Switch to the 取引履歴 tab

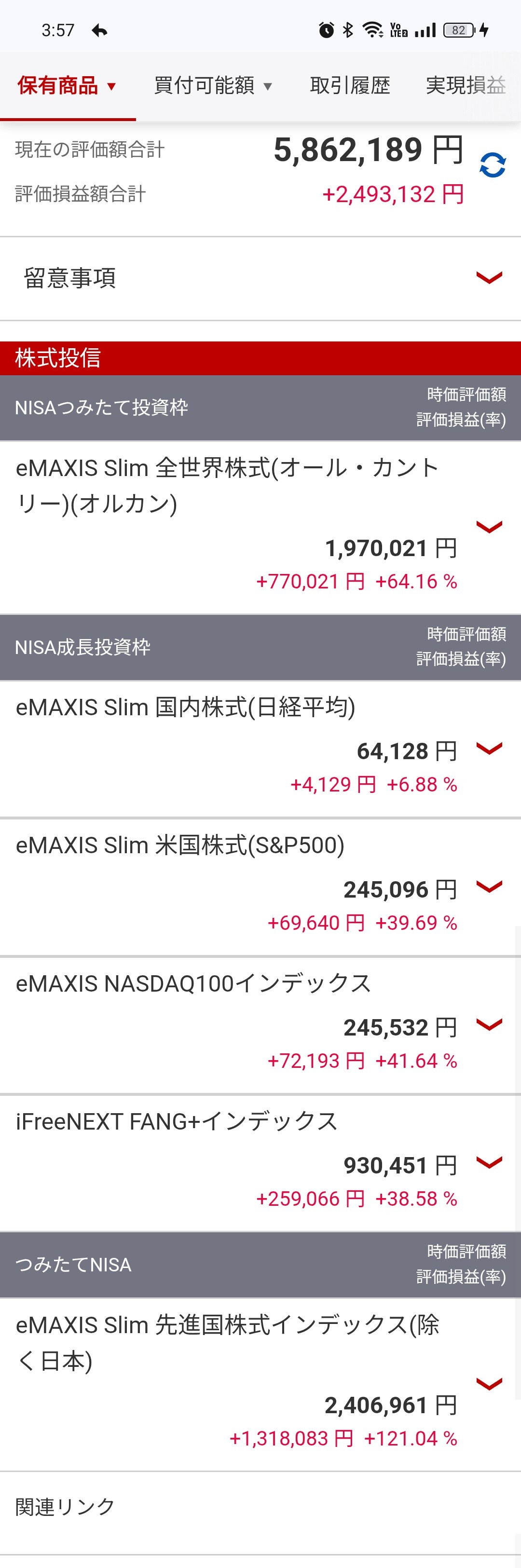[x=350, y=86]
